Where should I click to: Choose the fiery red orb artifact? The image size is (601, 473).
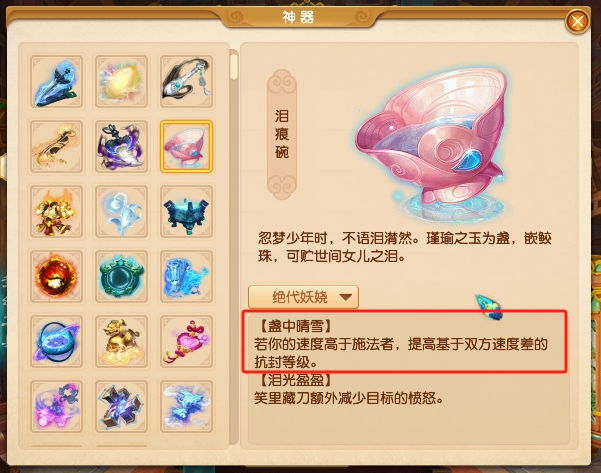[x=56, y=276]
